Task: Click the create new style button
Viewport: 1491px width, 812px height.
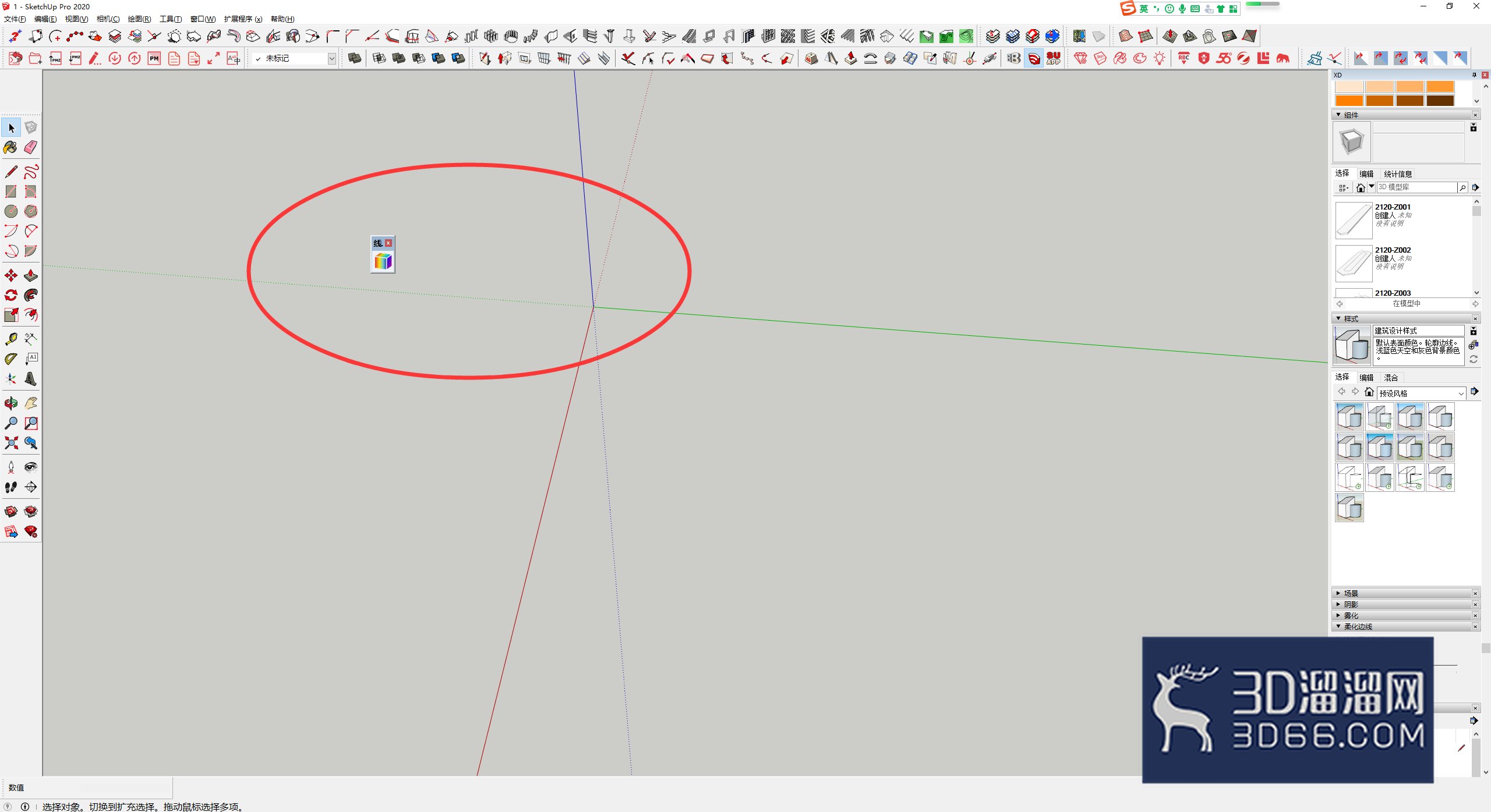Action: [x=1474, y=345]
